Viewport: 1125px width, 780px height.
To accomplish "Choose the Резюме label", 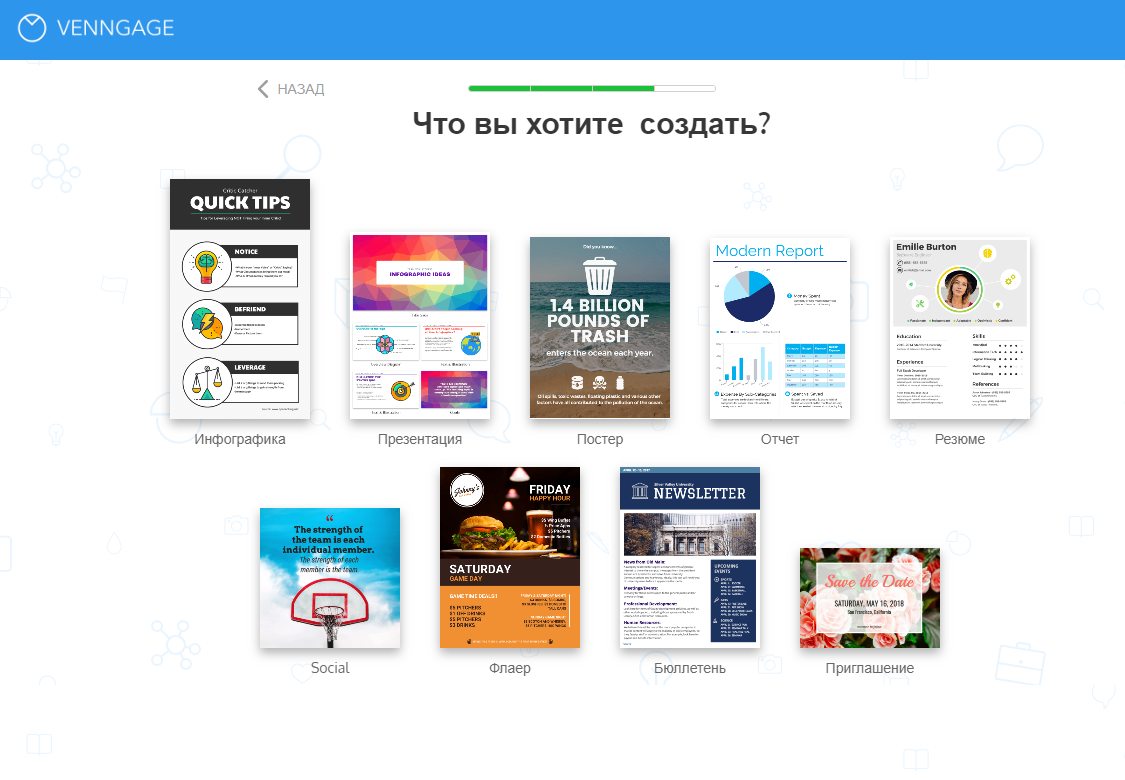I will tap(960, 439).
